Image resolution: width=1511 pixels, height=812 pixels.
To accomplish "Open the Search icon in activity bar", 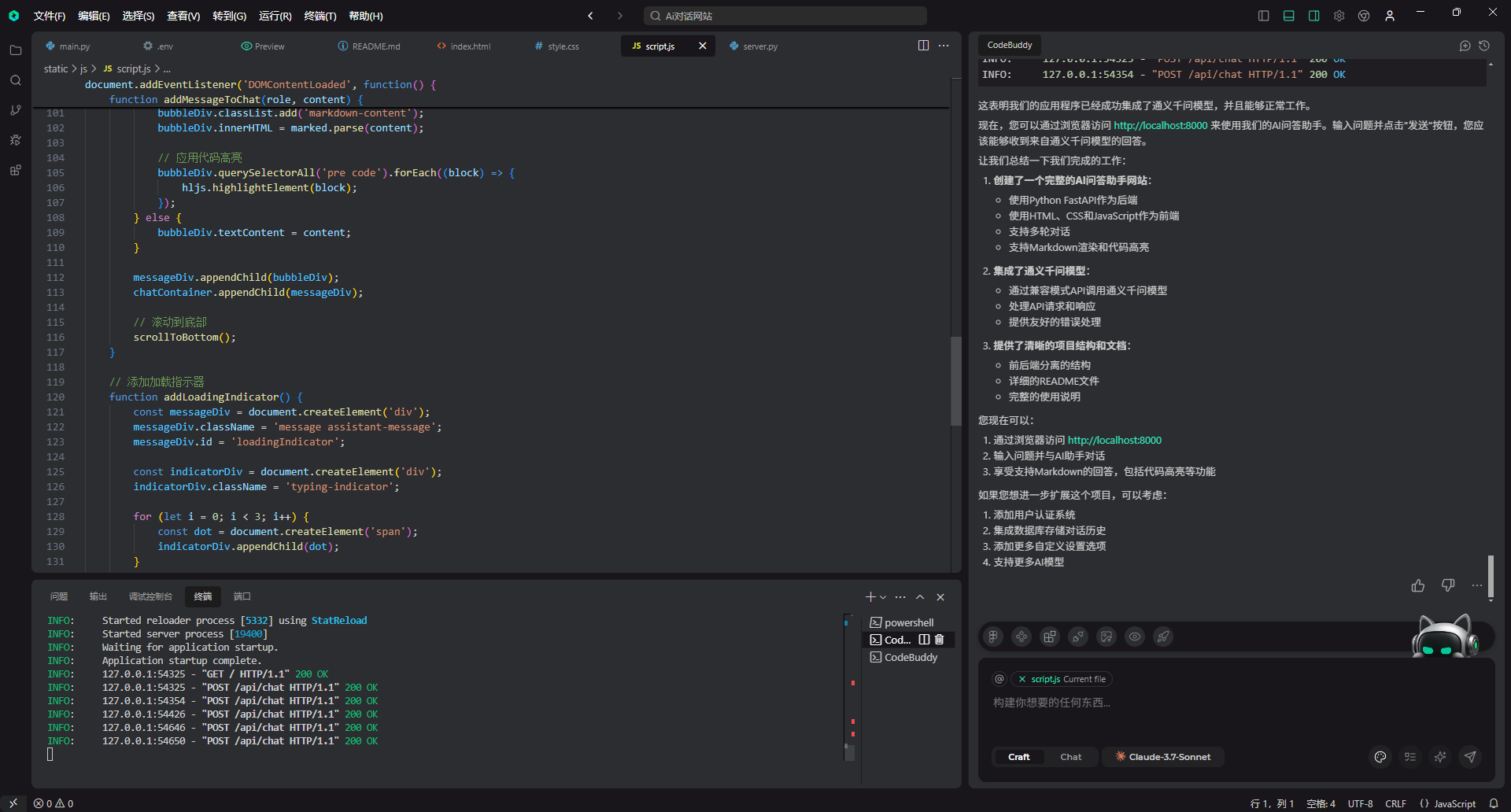I will (x=15, y=80).
